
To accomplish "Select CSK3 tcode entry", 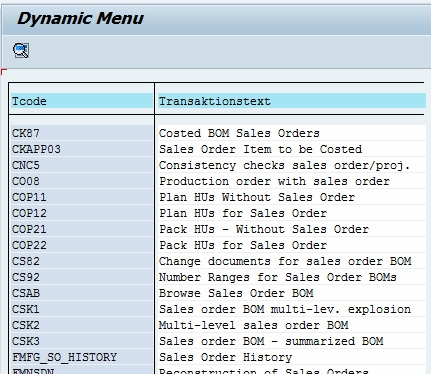I will [x=26, y=341].
